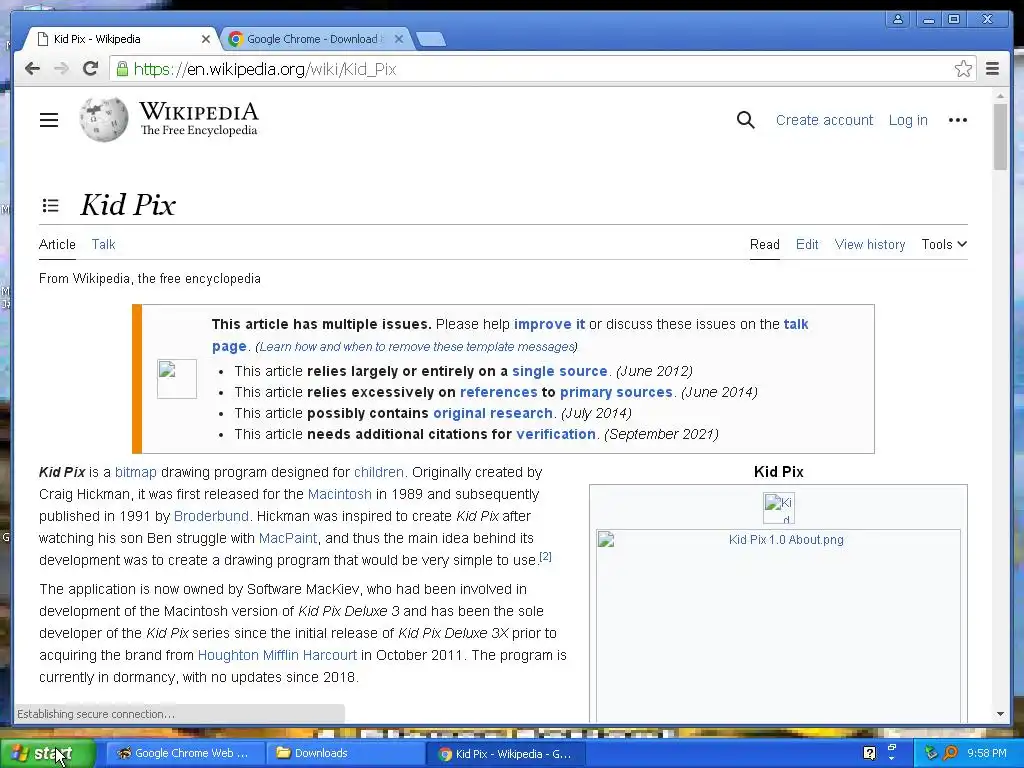Select the Read tab
This screenshot has height=768, width=1024.
(765, 244)
